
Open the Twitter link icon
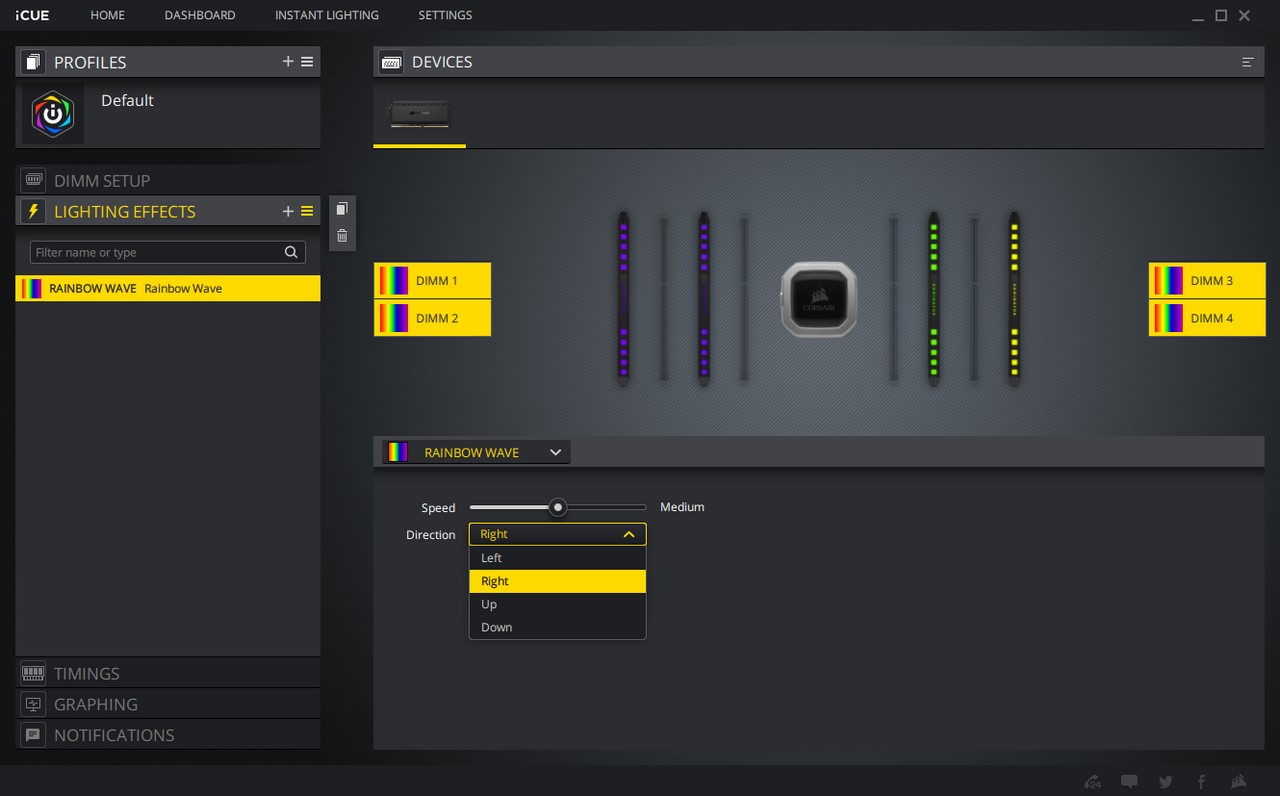(1166, 782)
